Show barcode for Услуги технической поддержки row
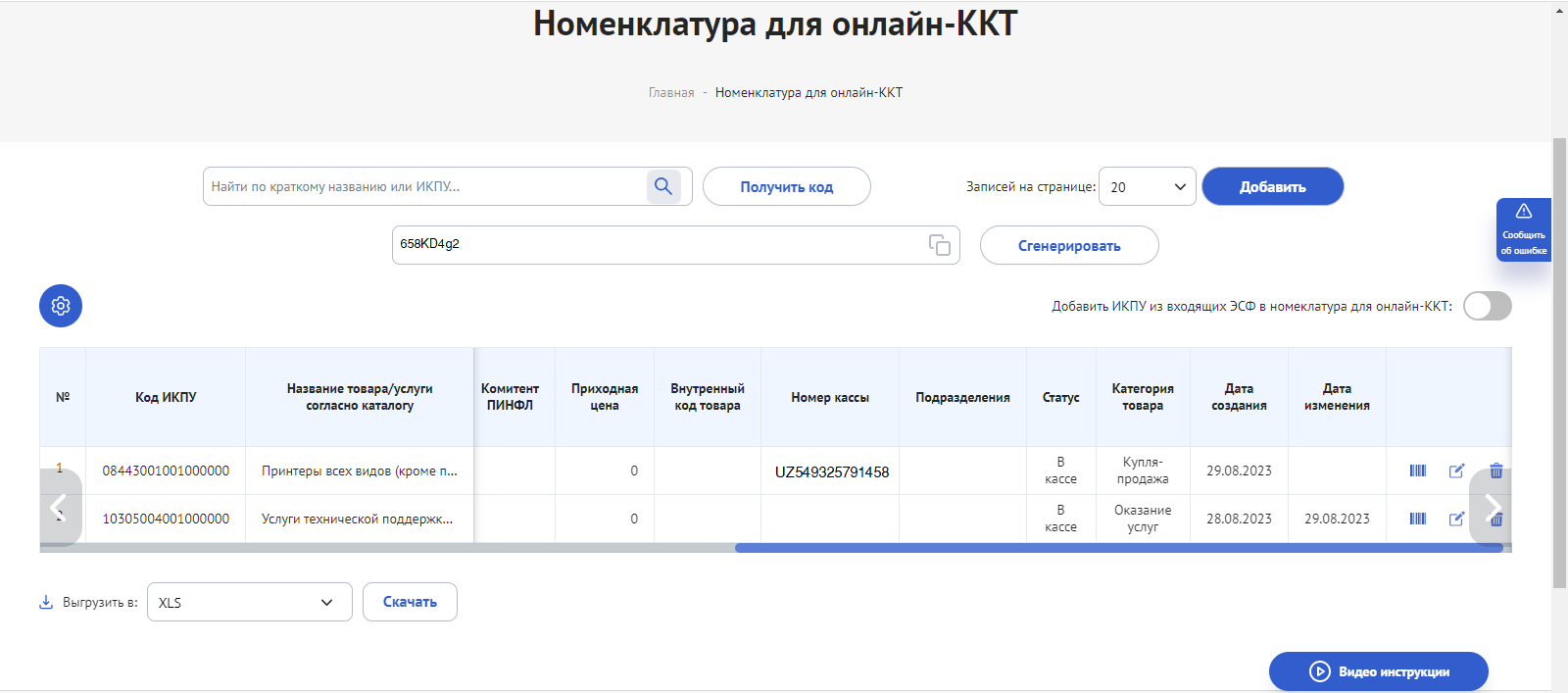1568x693 pixels. click(x=1417, y=519)
